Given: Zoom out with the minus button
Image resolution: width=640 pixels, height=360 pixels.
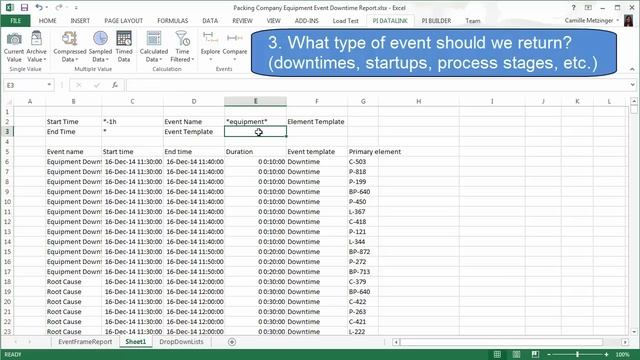Looking at the screenshot, I should pos(549,354).
